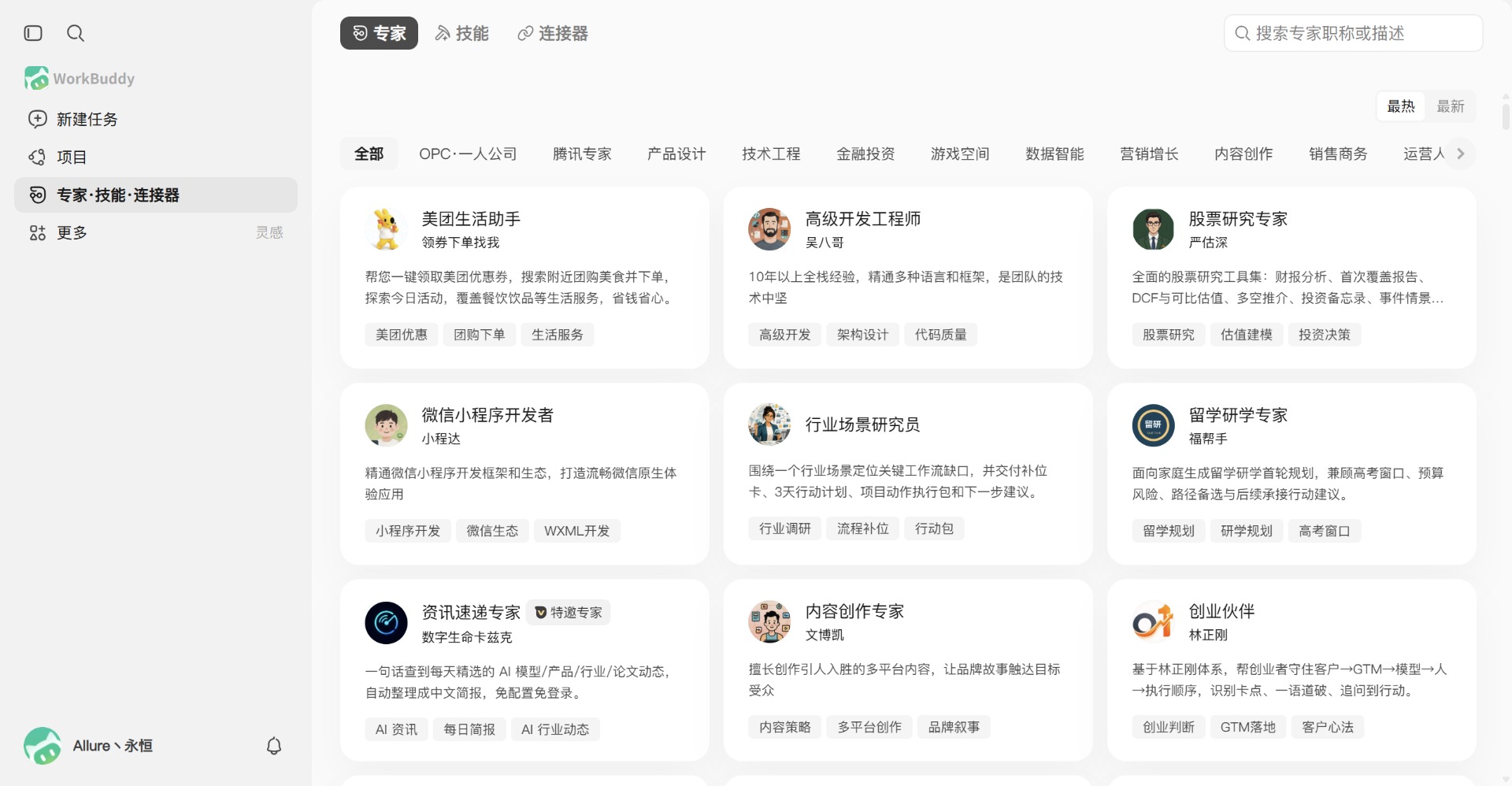The image size is (1512, 786).
Task: Toggle the sidebar panel icon
Action: pos(33,33)
